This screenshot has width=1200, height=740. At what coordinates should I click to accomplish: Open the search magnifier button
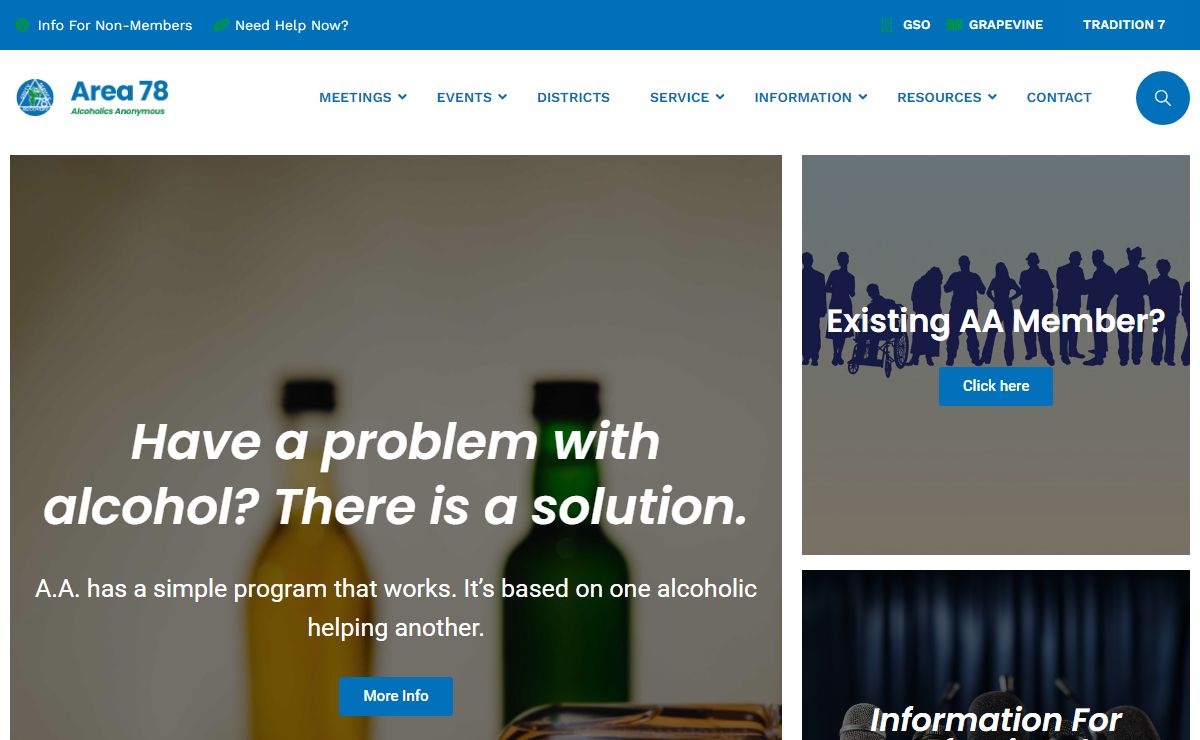tap(1162, 98)
